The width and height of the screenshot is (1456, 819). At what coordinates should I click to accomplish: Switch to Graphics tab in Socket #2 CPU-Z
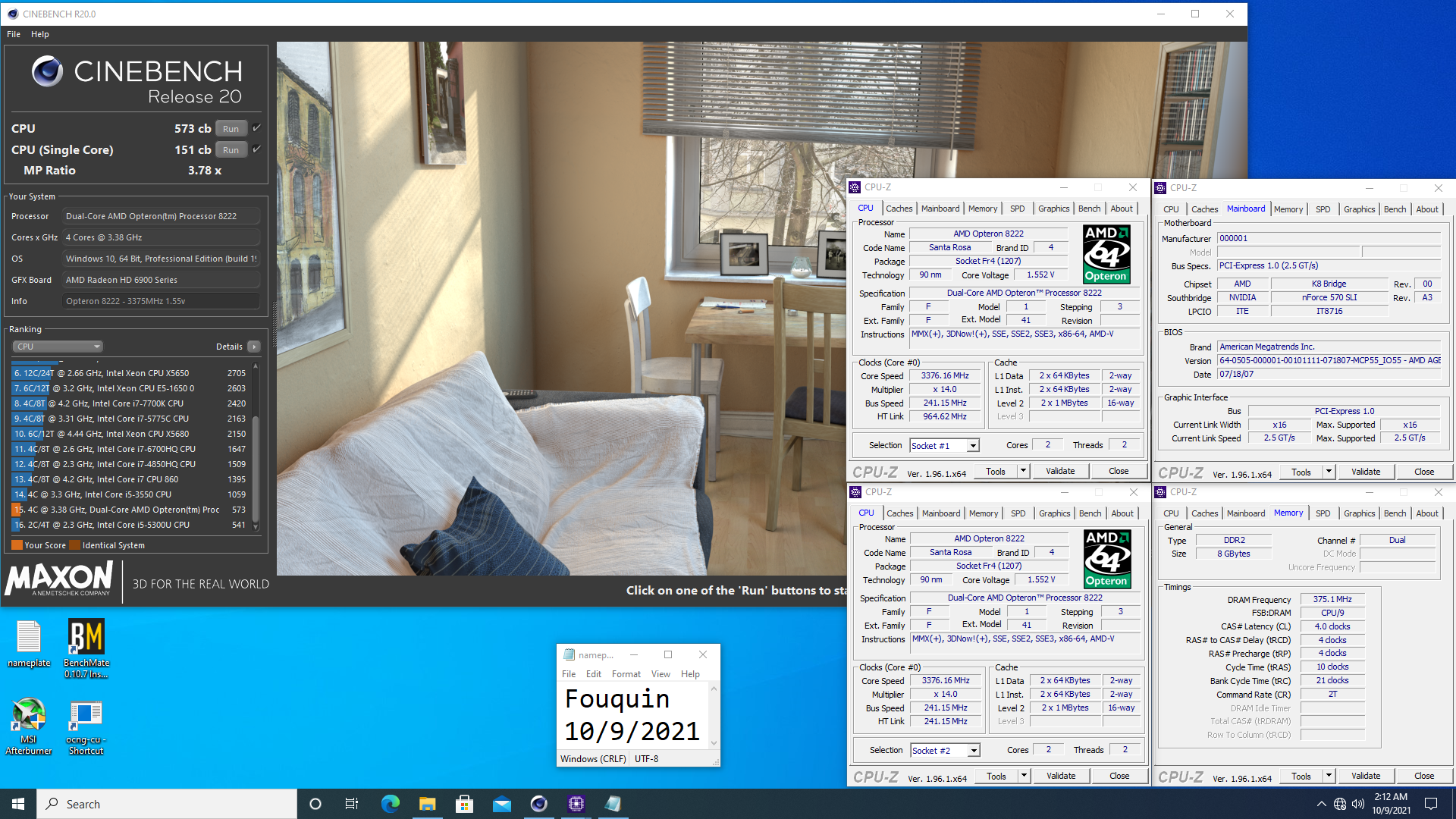pyautogui.click(x=1054, y=513)
